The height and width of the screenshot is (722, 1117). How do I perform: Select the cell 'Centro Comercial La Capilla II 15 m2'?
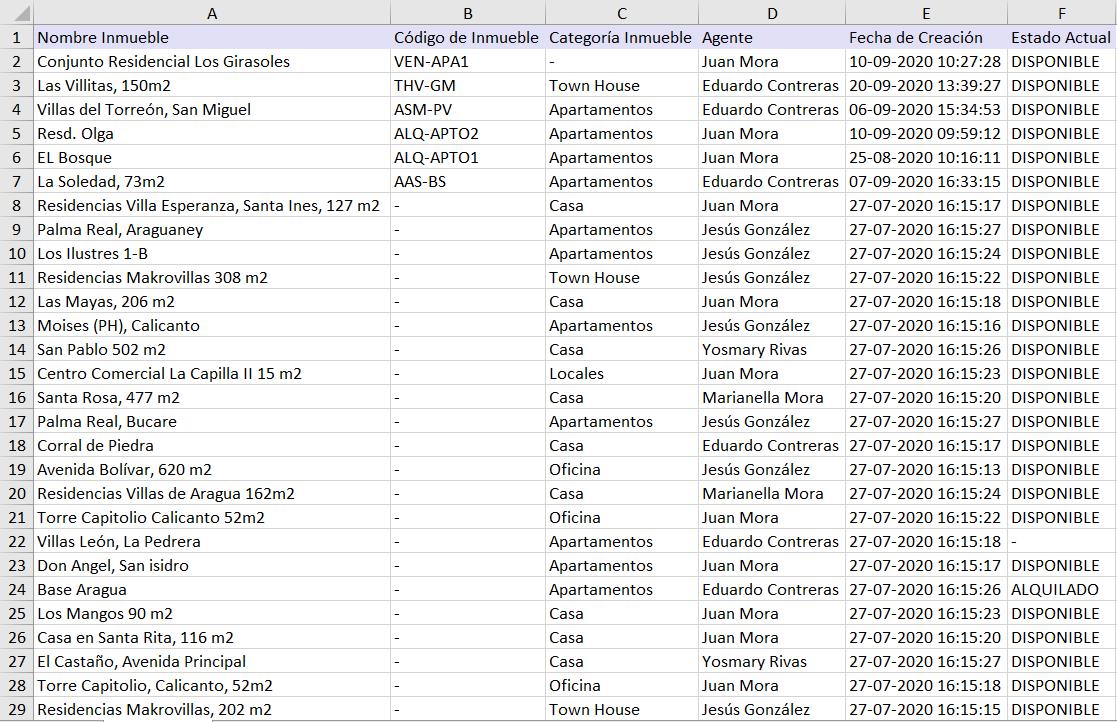[x=211, y=373]
